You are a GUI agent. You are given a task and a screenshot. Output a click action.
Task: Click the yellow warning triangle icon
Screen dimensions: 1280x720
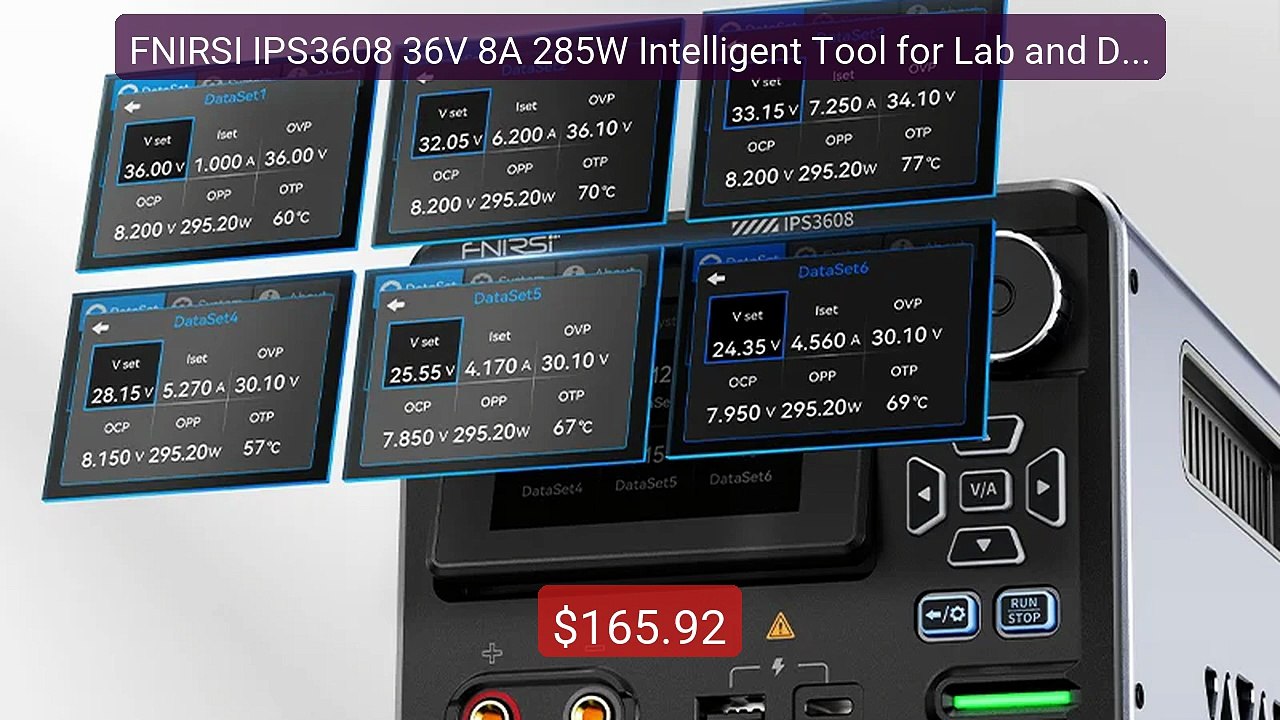[x=780, y=626]
